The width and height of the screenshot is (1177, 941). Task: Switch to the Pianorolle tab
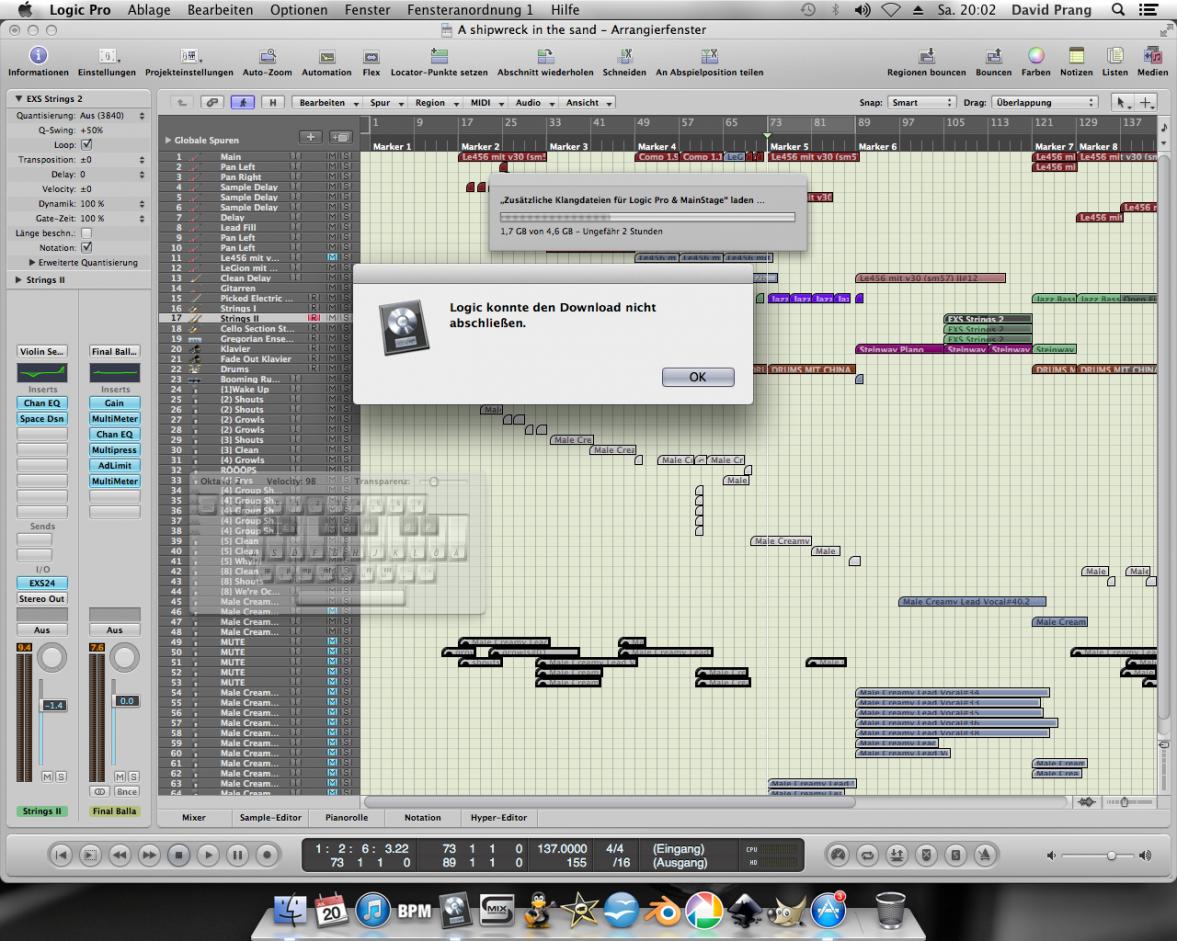[x=346, y=817]
